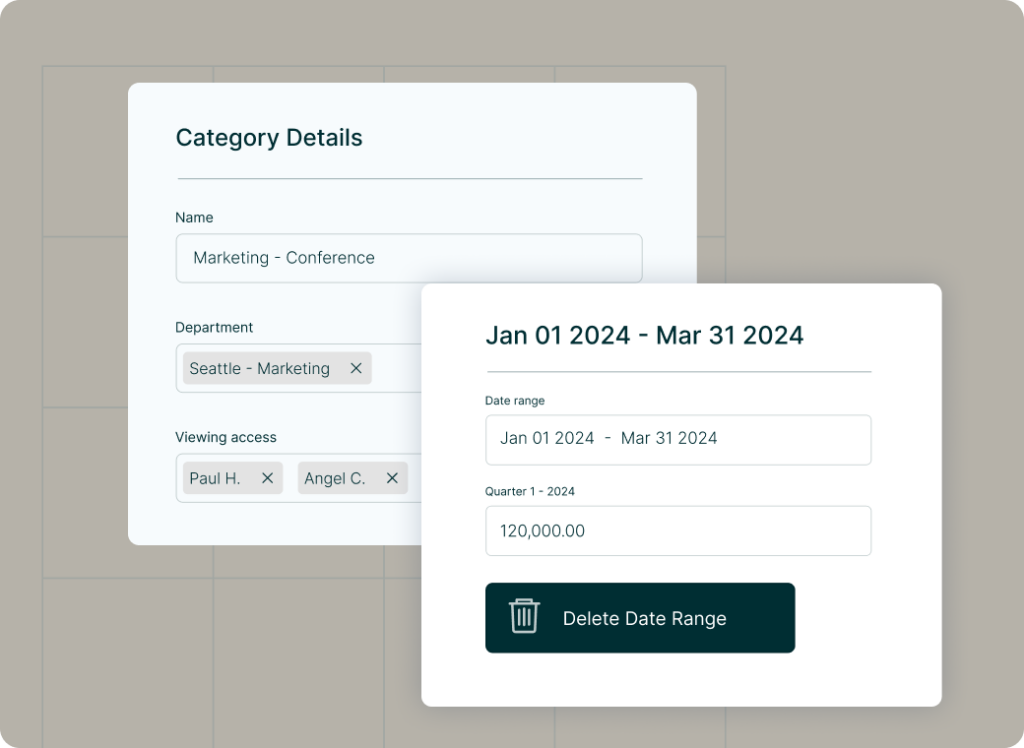1024x748 pixels.
Task: Click inside the 120,000.00 amount field
Action: pyautogui.click(x=678, y=531)
